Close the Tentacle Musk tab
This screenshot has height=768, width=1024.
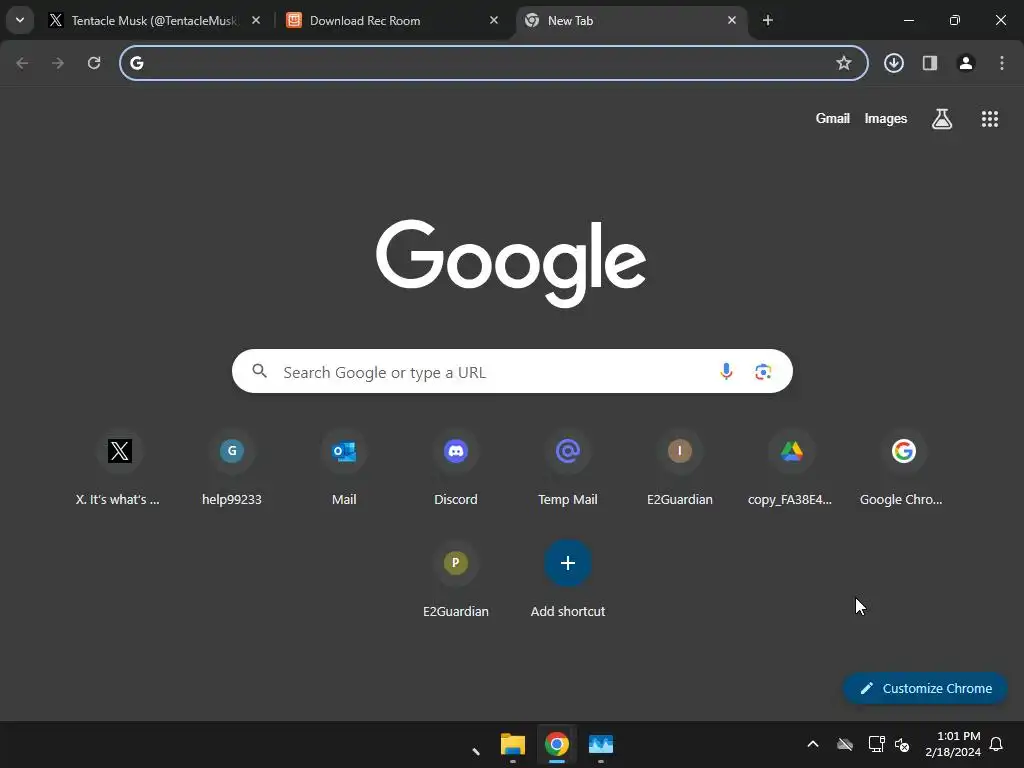tap(256, 20)
